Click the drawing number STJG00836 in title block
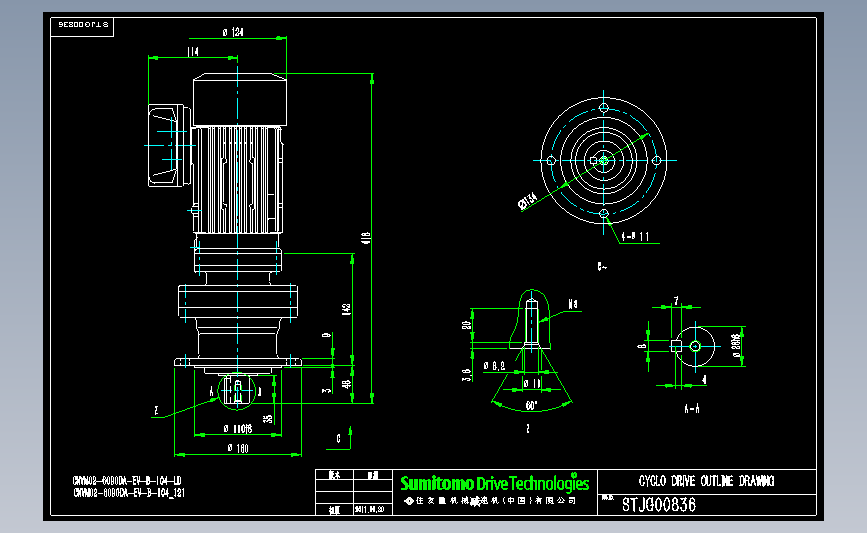This screenshot has width=867, height=533. pos(659,505)
